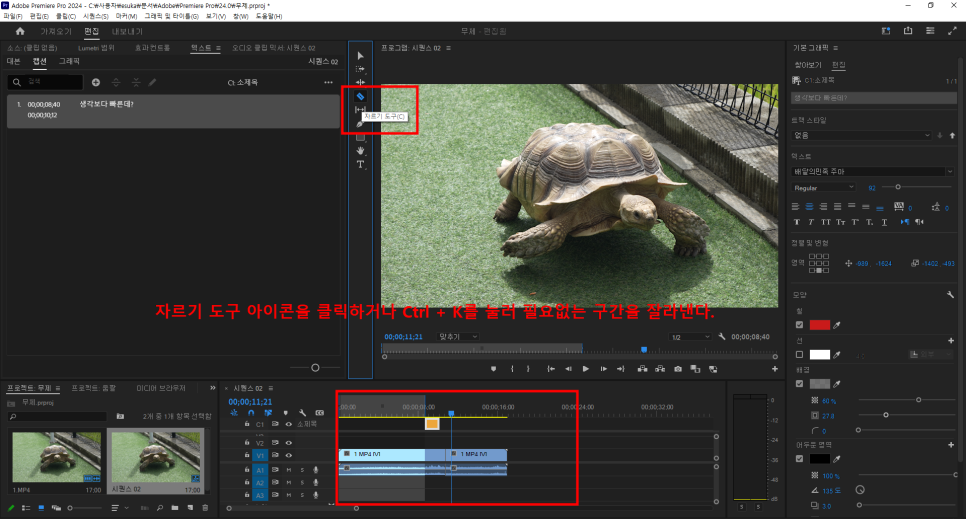Switch to 캡션 tab in Text panel
966x519 pixels.
[x=39, y=62]
